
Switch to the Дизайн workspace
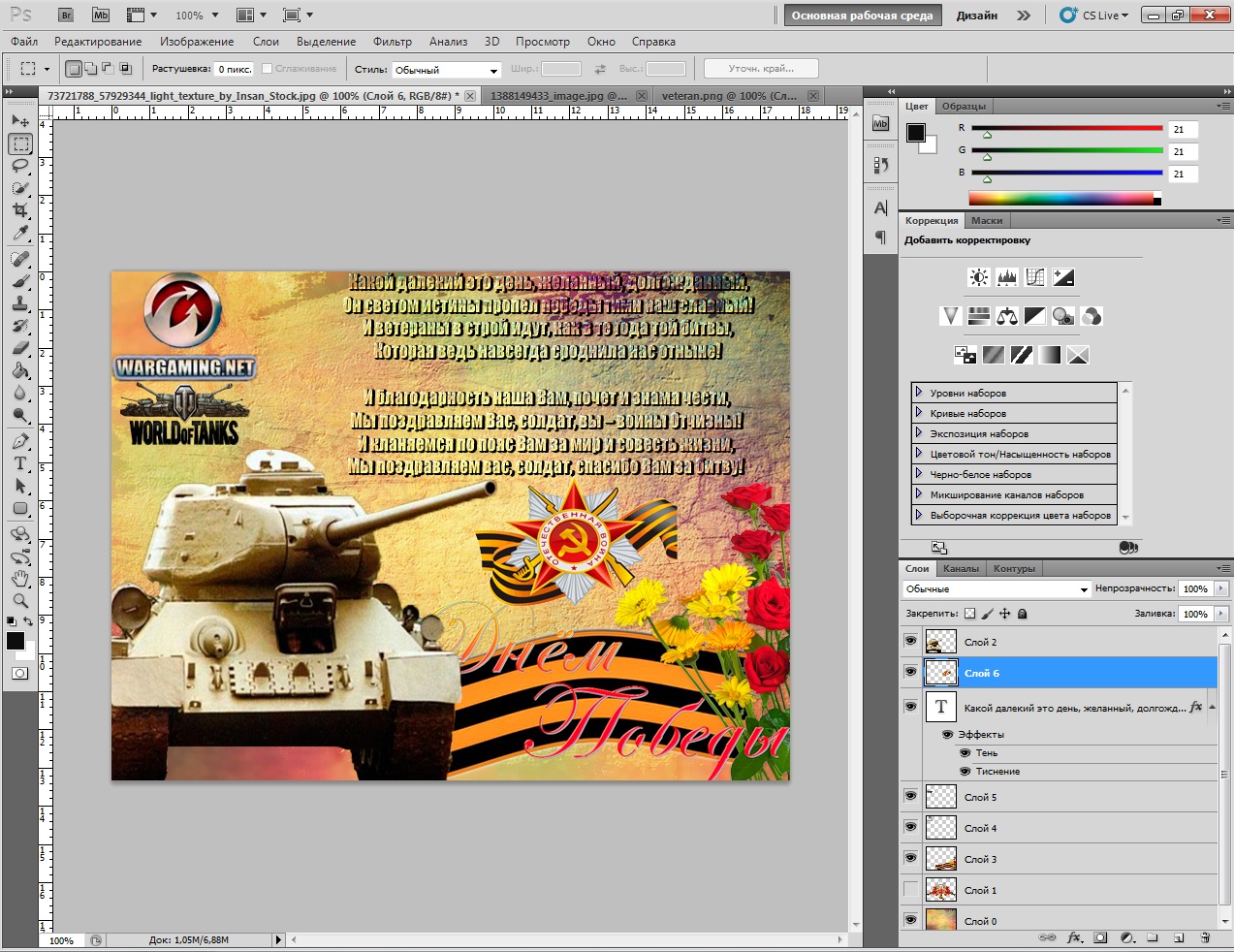(x=976, y=16)
